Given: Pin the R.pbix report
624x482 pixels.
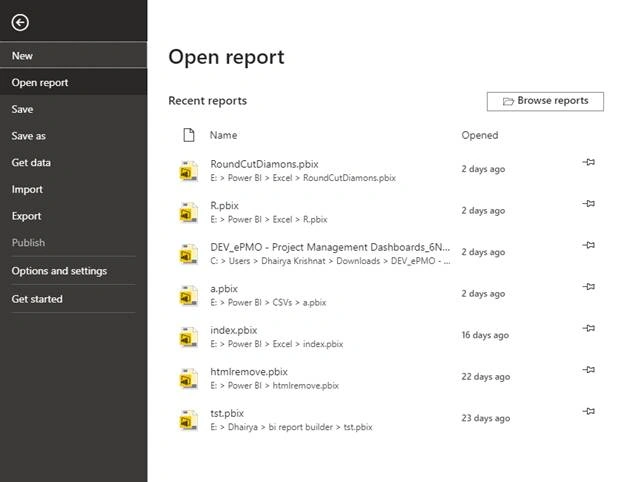Looking at the screenshot, I should pyautogui.click(x=589, y=203).
